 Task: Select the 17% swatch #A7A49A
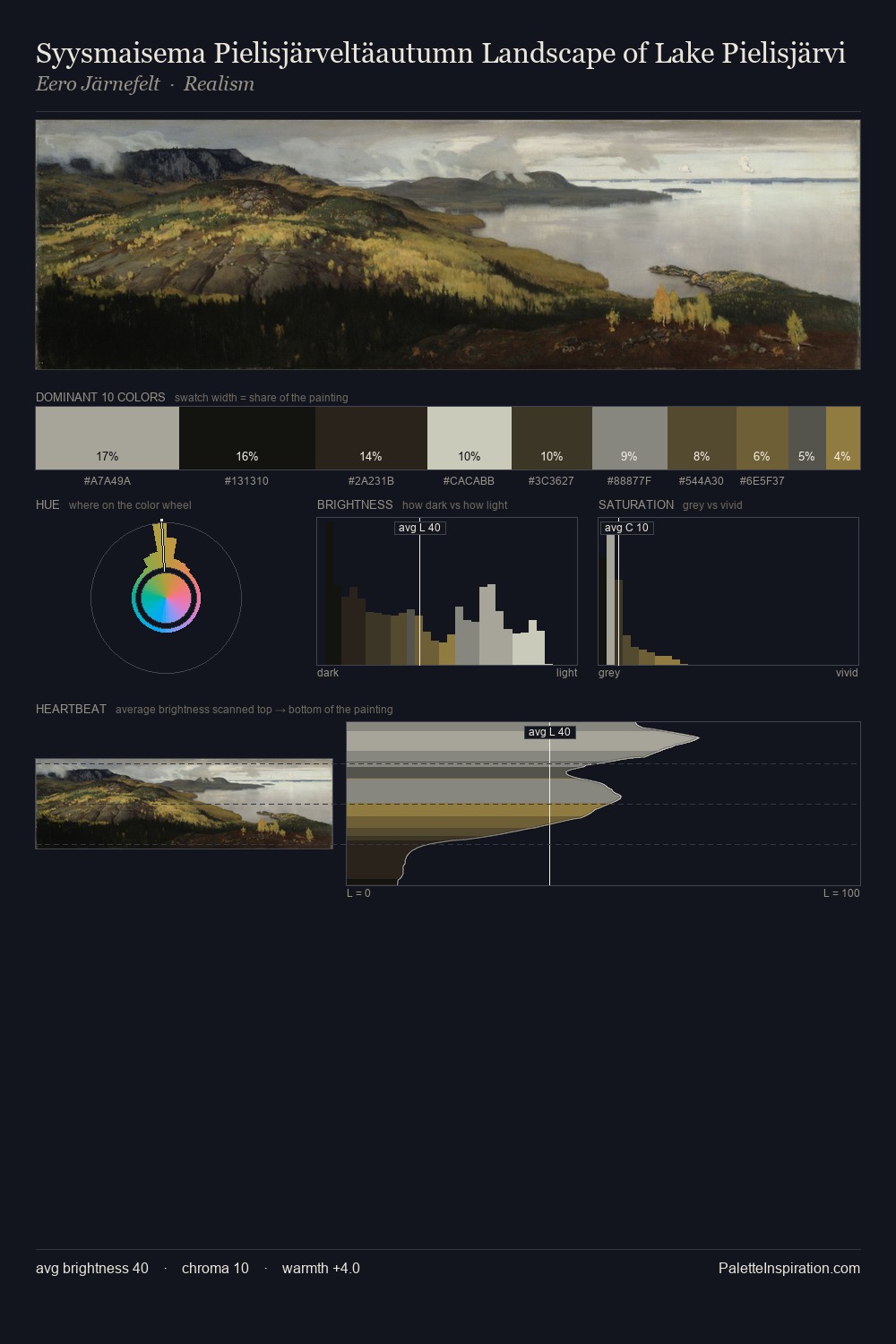pyautogui.click(x=108, y=438)
